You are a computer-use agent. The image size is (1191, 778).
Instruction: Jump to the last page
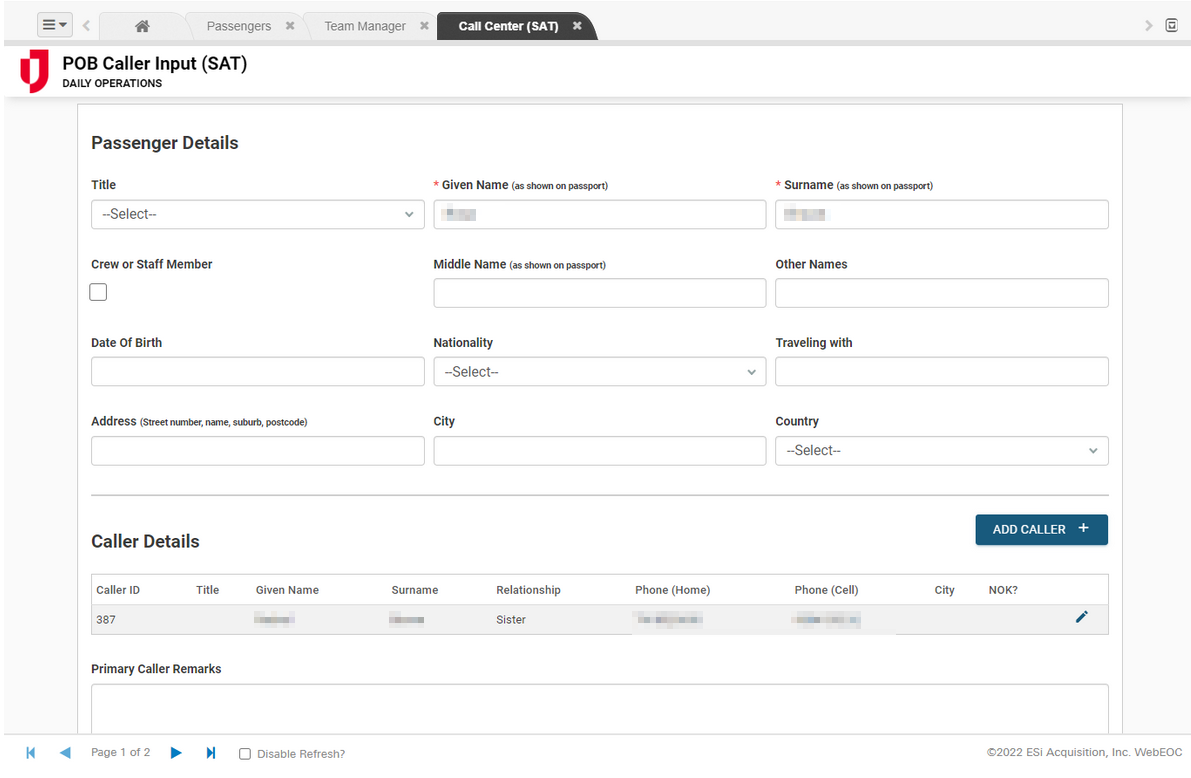point(211,753)
